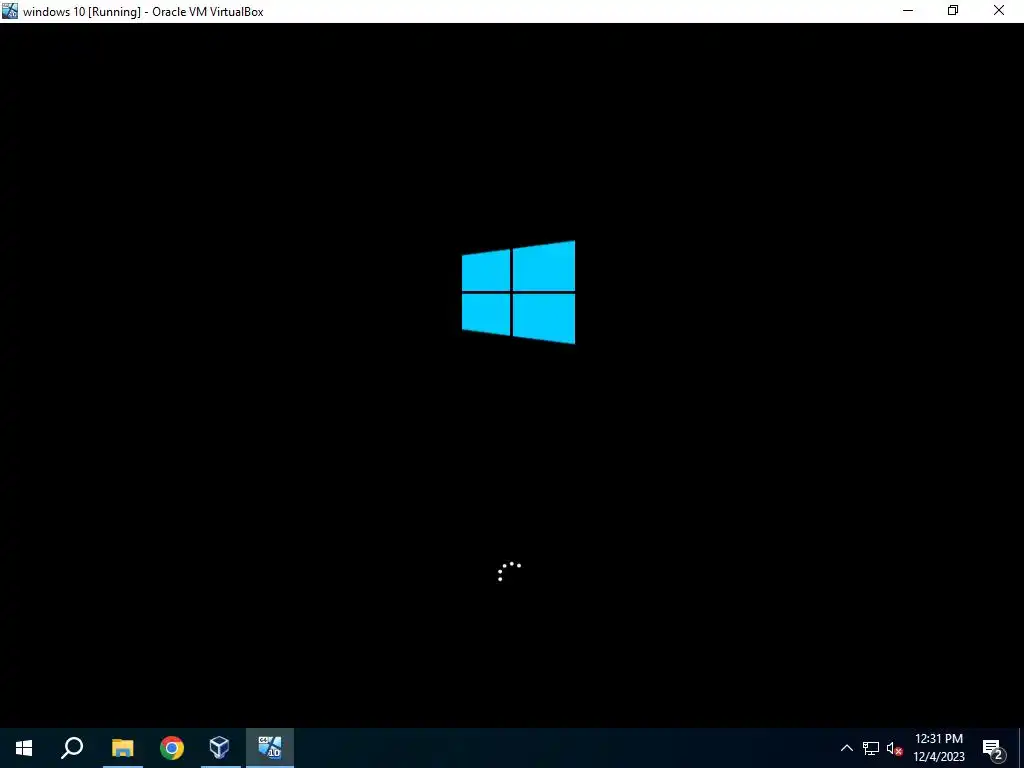Open taskbar Search magnifier

(x=72, y=748)
